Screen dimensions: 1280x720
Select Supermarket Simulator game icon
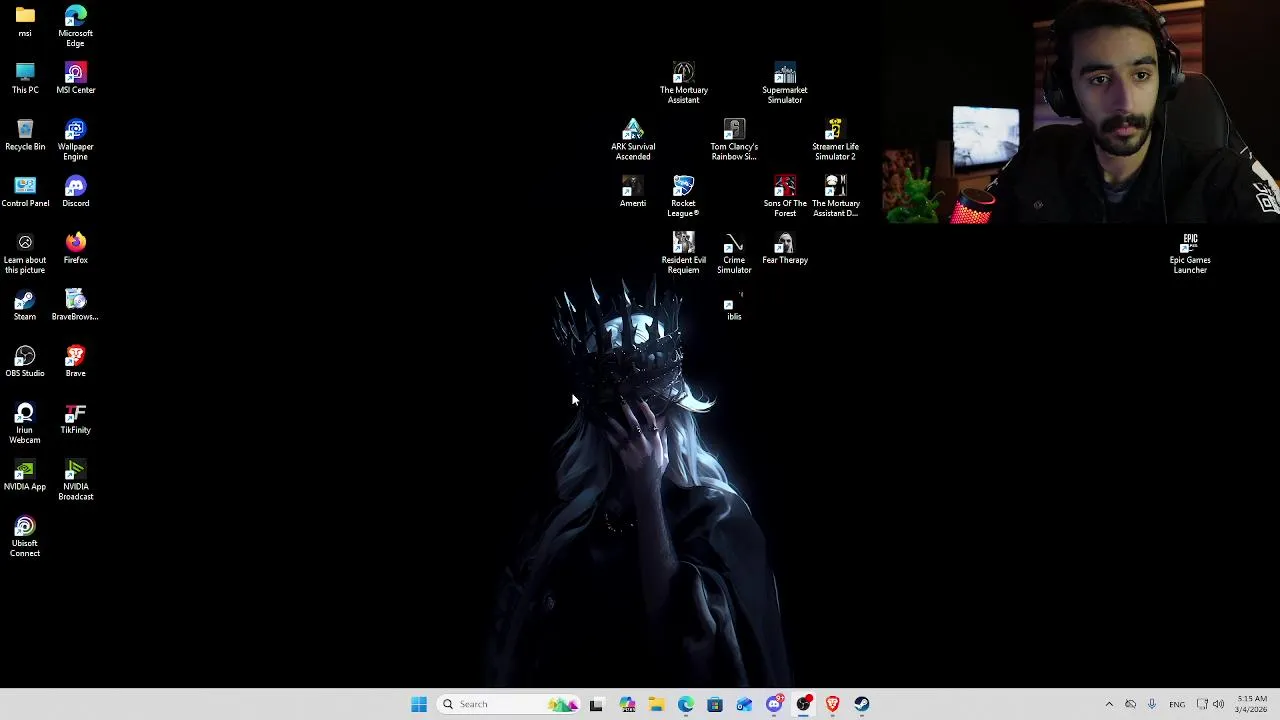tap(785, 83)
